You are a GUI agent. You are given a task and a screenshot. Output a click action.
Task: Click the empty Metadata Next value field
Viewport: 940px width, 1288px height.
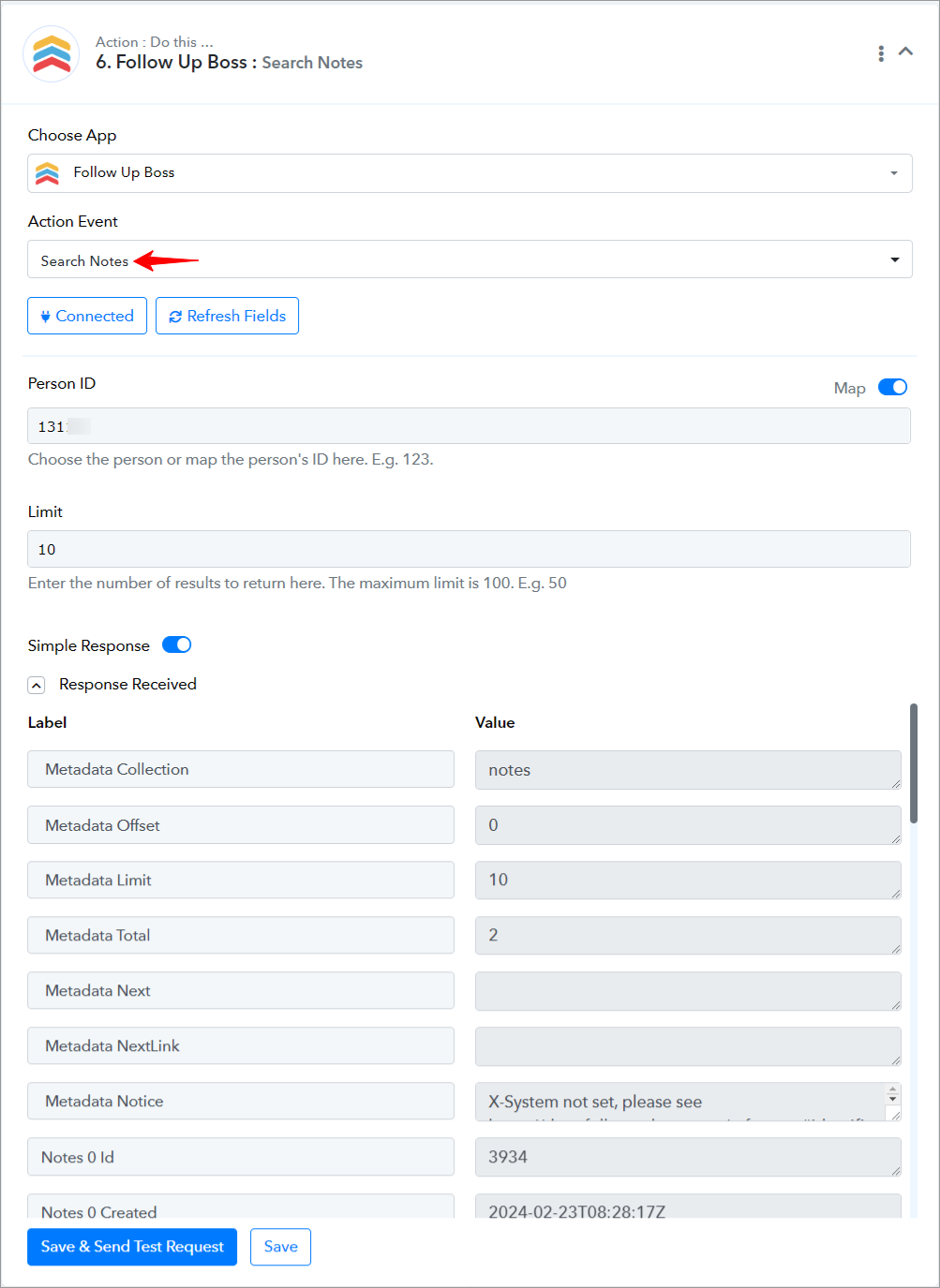[x=688, y=991]
